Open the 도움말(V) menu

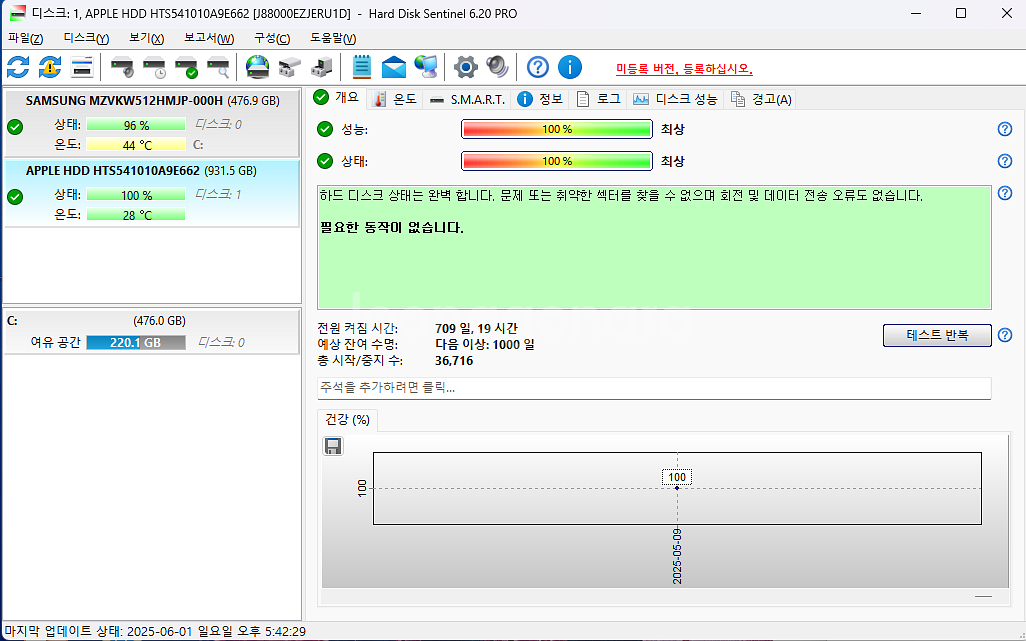coord(333,39)
